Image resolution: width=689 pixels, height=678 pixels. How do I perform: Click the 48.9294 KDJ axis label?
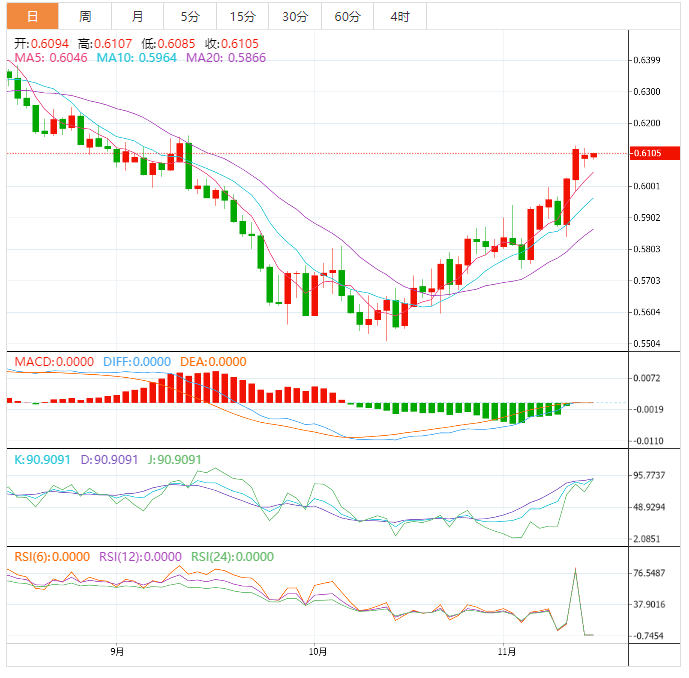[649, 507]
